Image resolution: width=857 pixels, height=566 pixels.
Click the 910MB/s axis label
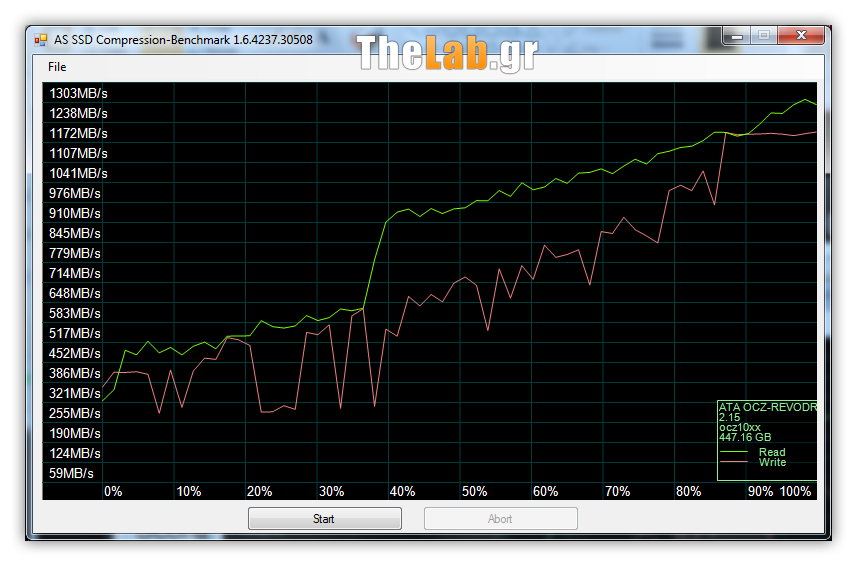click(x=75, y=214)
